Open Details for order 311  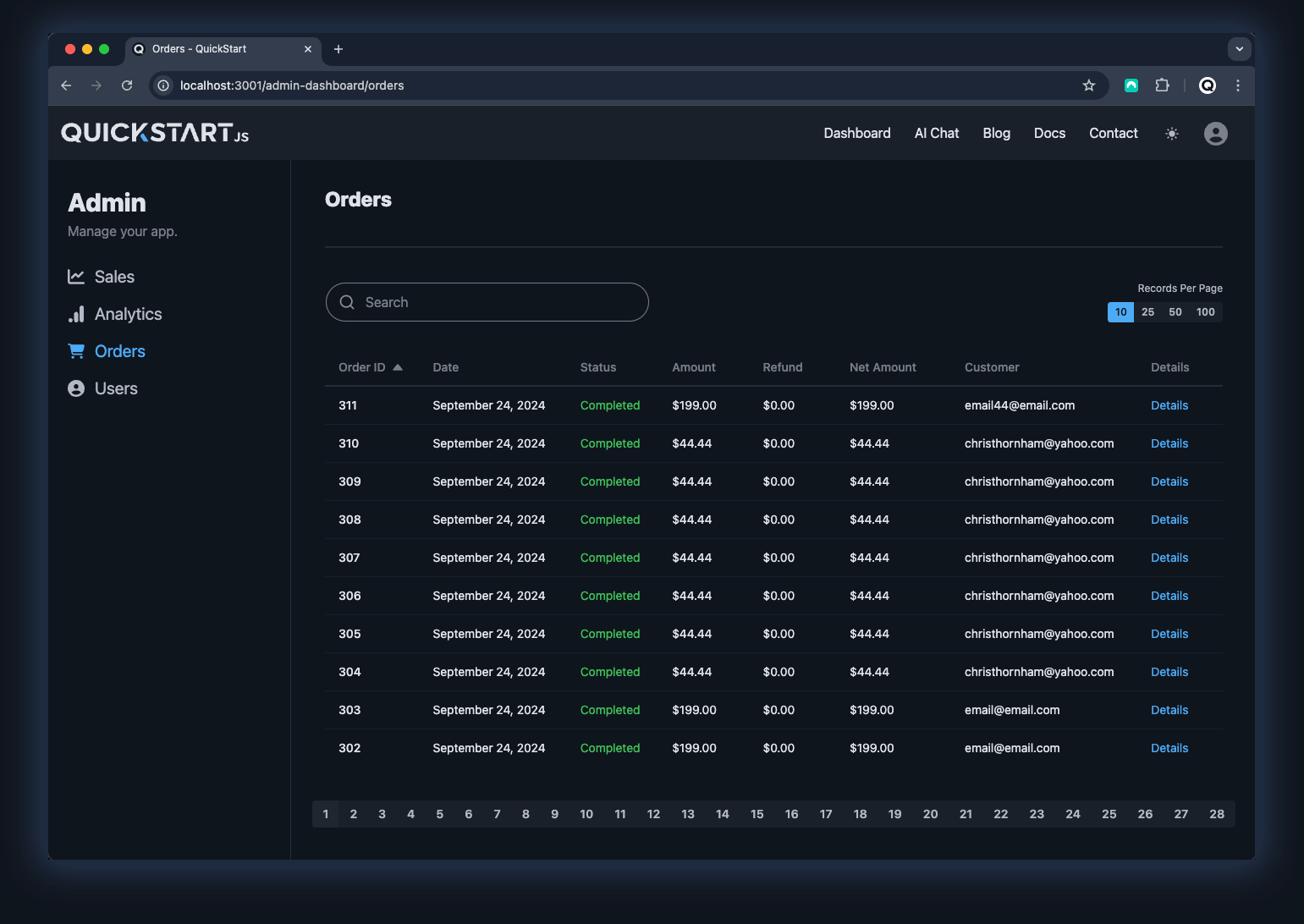tap(1169, 405)
